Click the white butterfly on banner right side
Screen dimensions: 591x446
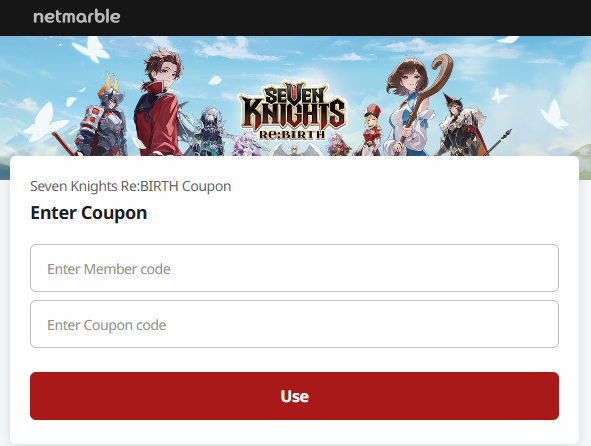pyautogui.click(x=553, y=114)
